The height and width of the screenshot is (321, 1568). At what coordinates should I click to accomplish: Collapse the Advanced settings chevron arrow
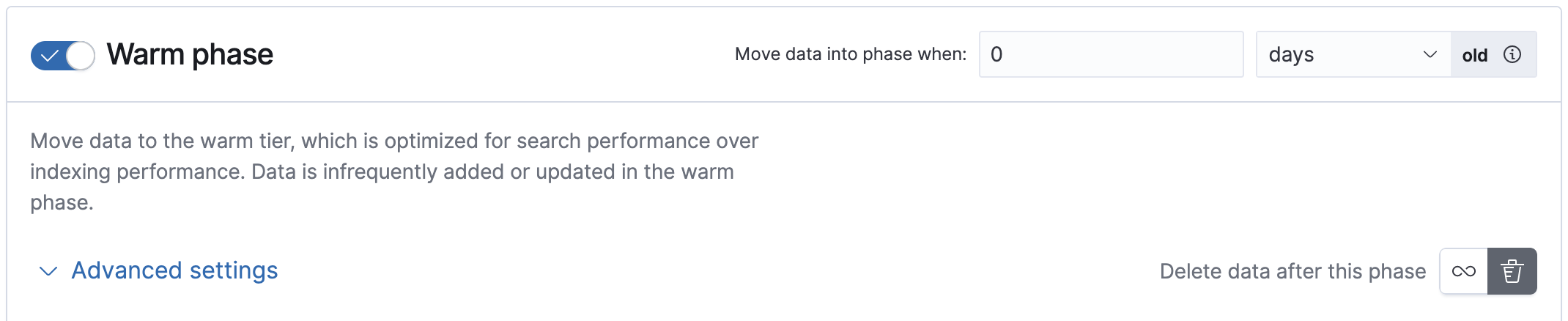48,271
